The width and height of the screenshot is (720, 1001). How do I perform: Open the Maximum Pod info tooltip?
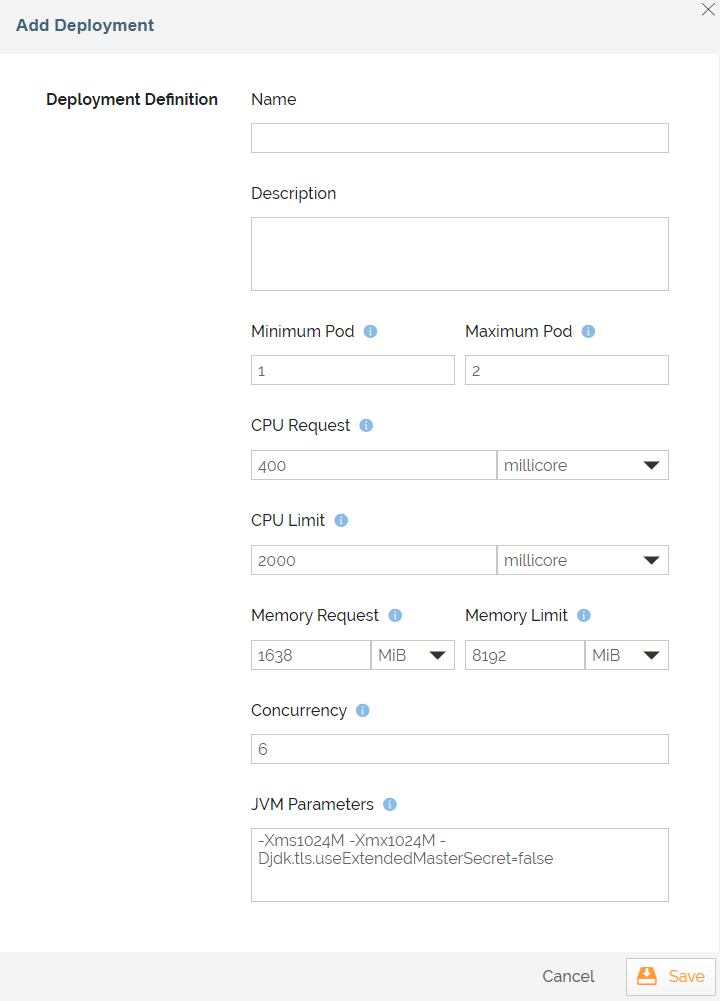[x=588, y=331]
